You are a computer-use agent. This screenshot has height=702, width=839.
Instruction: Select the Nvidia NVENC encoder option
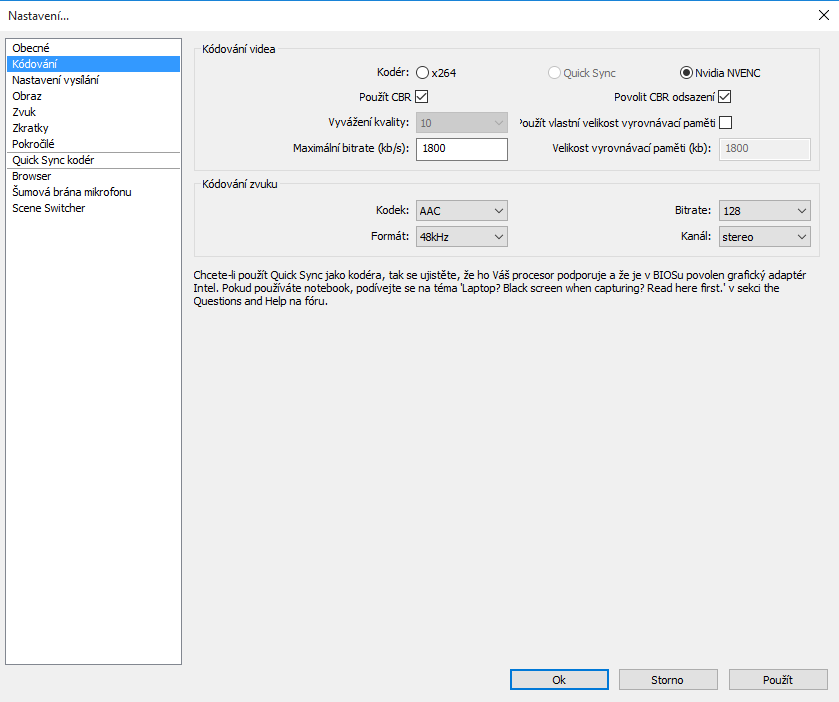(x=686, y=72)
